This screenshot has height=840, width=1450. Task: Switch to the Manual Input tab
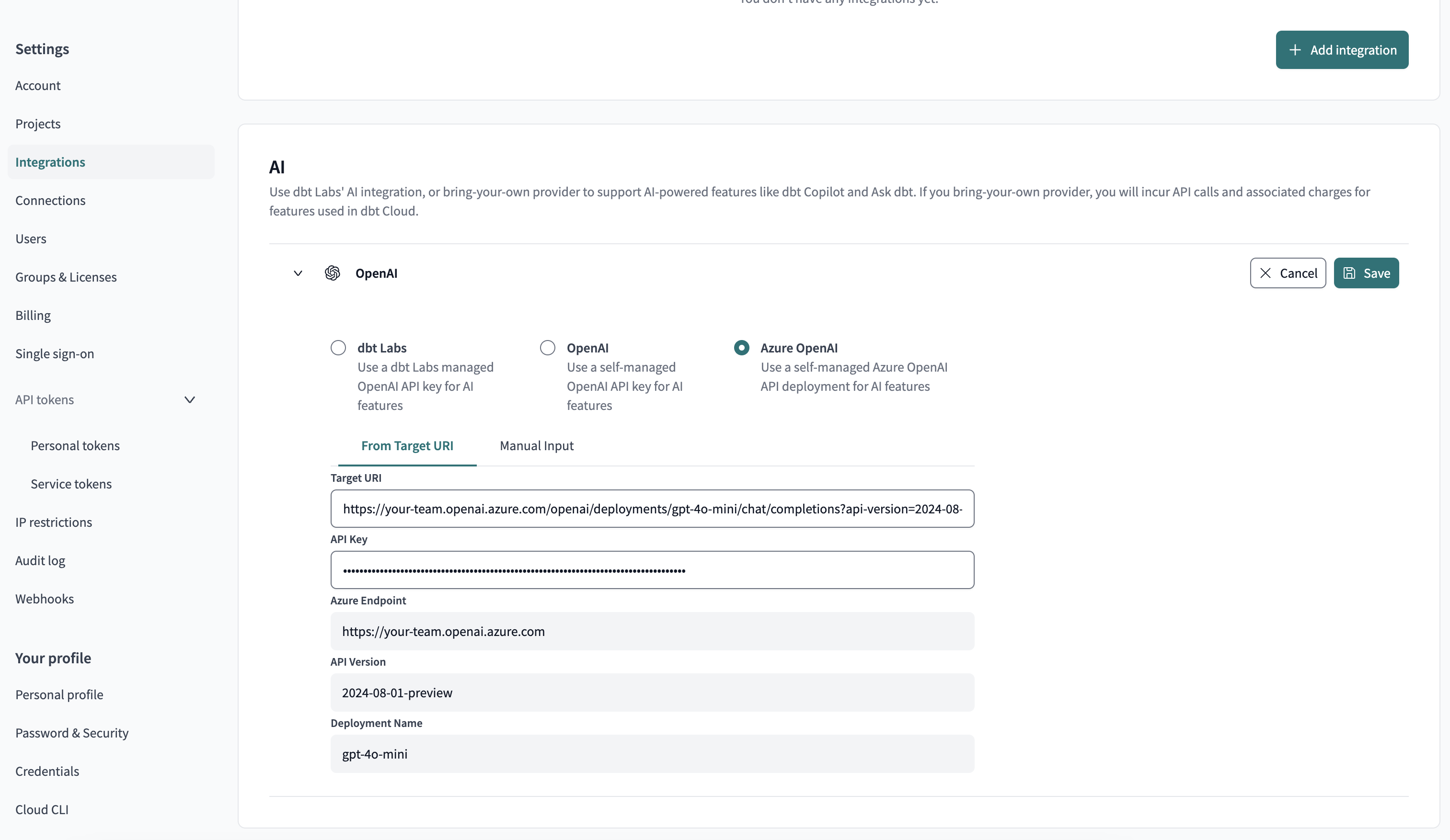pos(536,445)
